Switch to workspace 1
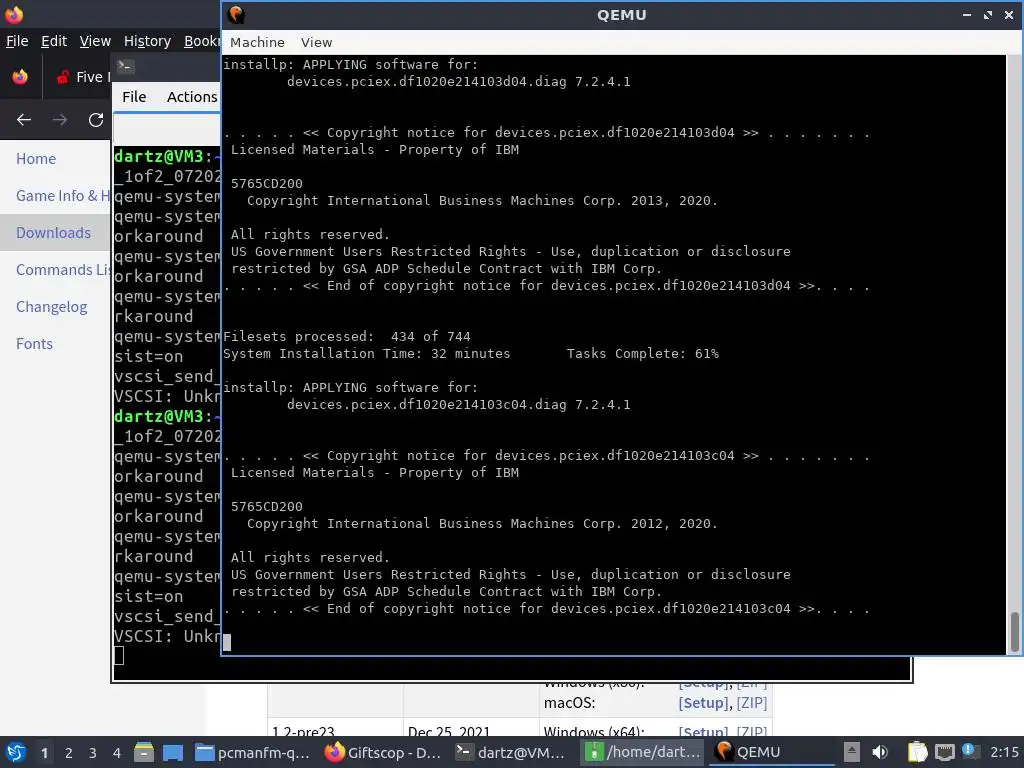Image resolution: width=1024 pixels, height=768 pixels. pos(44,753)
